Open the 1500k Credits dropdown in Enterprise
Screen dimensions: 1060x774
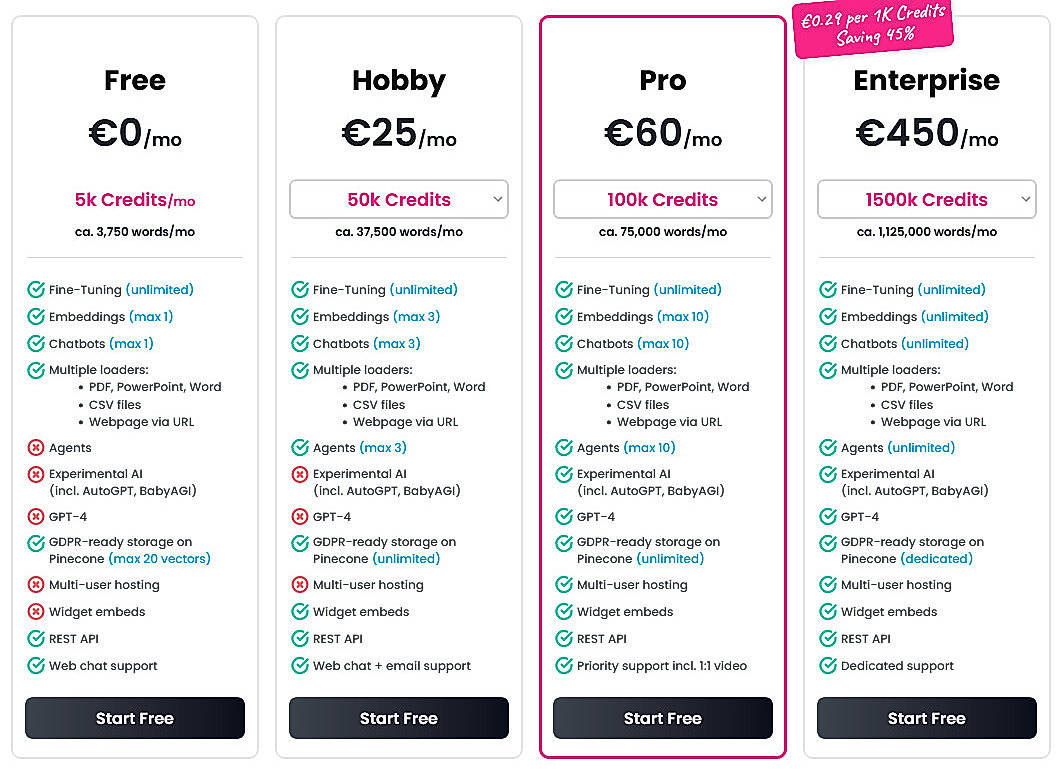(x=926, y=199)
